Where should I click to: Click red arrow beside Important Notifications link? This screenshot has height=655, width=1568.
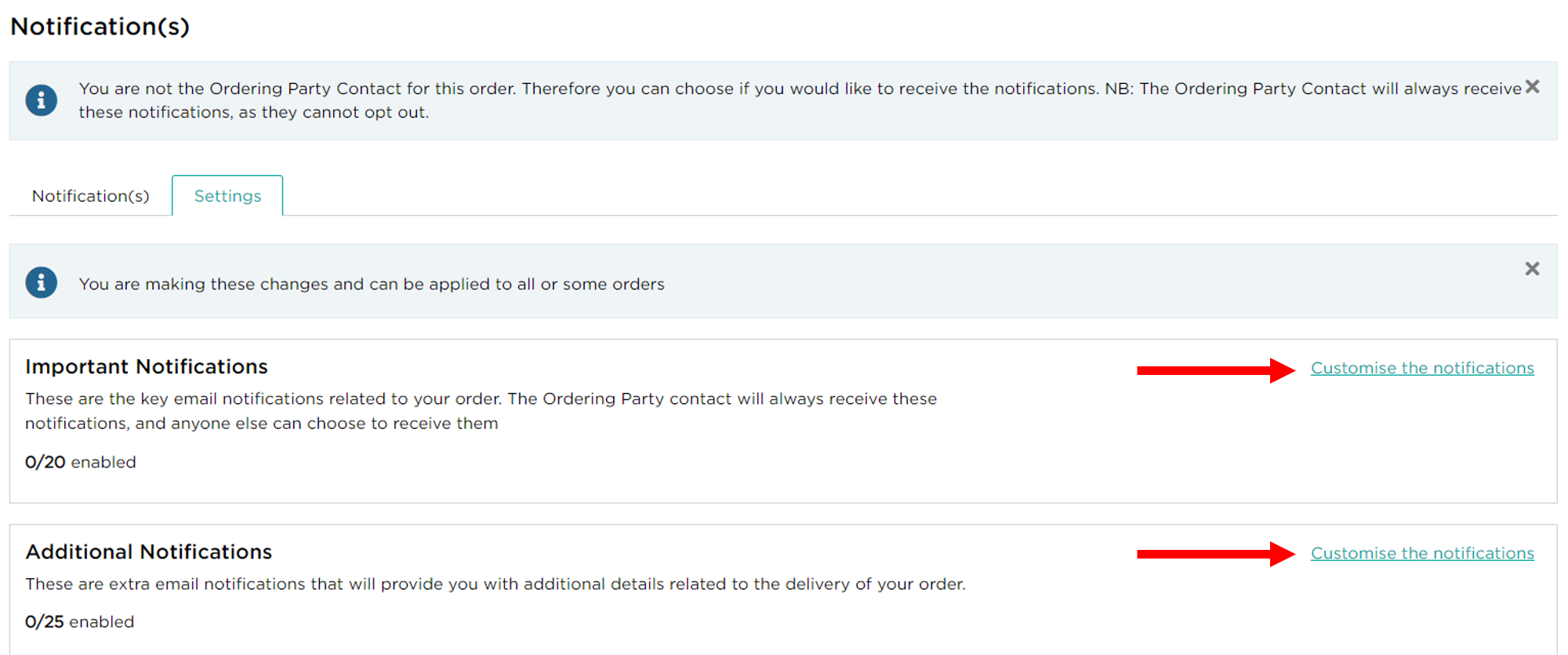[x=1215, y=369]
